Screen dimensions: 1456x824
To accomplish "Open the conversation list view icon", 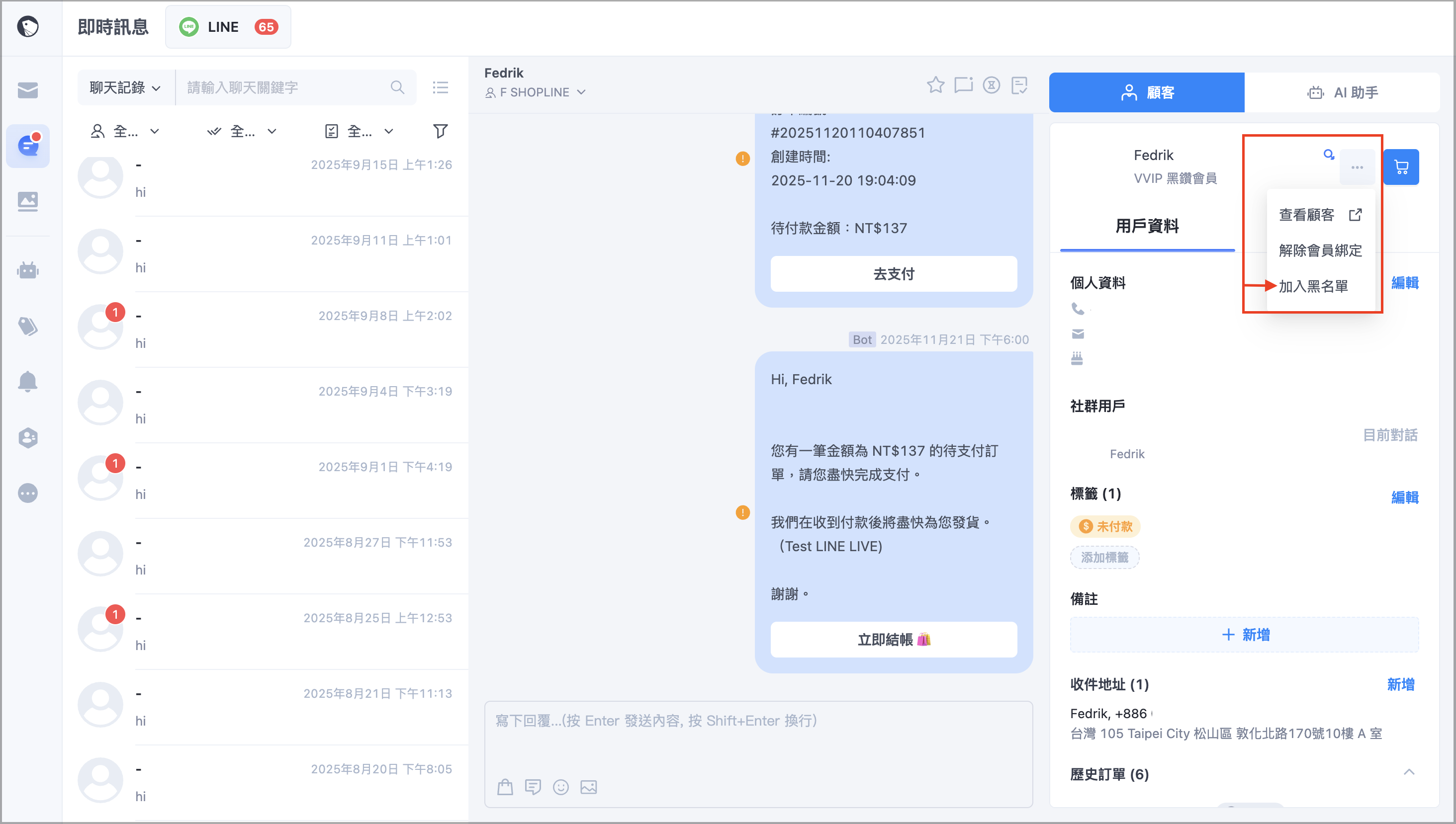I will 441,87.
